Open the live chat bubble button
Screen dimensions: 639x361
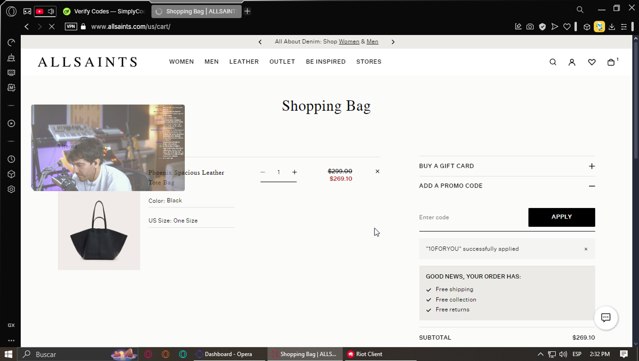[x=606, y=317]
